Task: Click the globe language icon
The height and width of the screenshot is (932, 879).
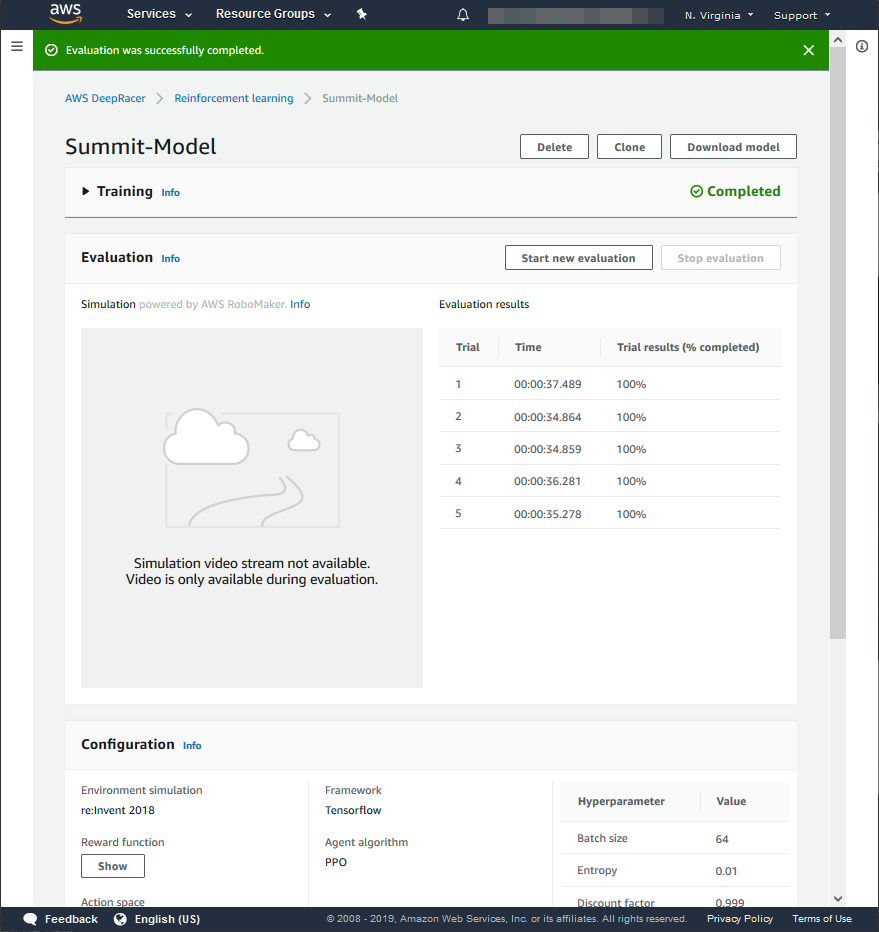Action: coord(120,919)
